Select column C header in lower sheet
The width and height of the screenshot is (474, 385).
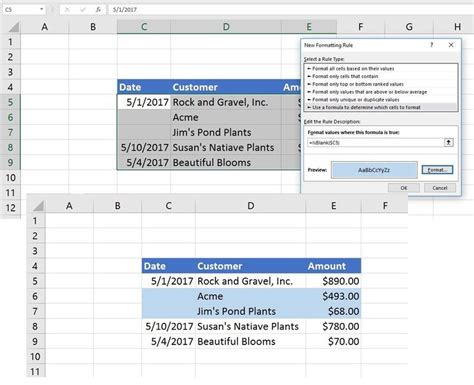click(168, 206)
